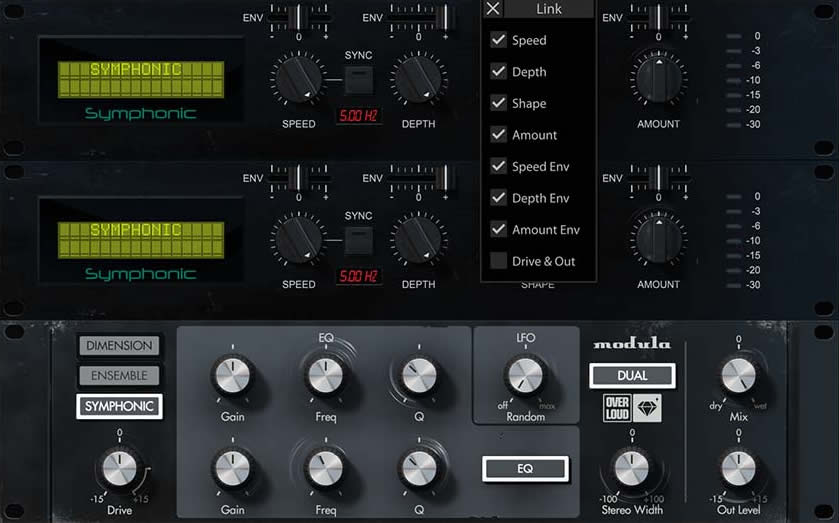Click the upper unit amount ENV slider
Screen dimensions: 839x523
(659, 18)
